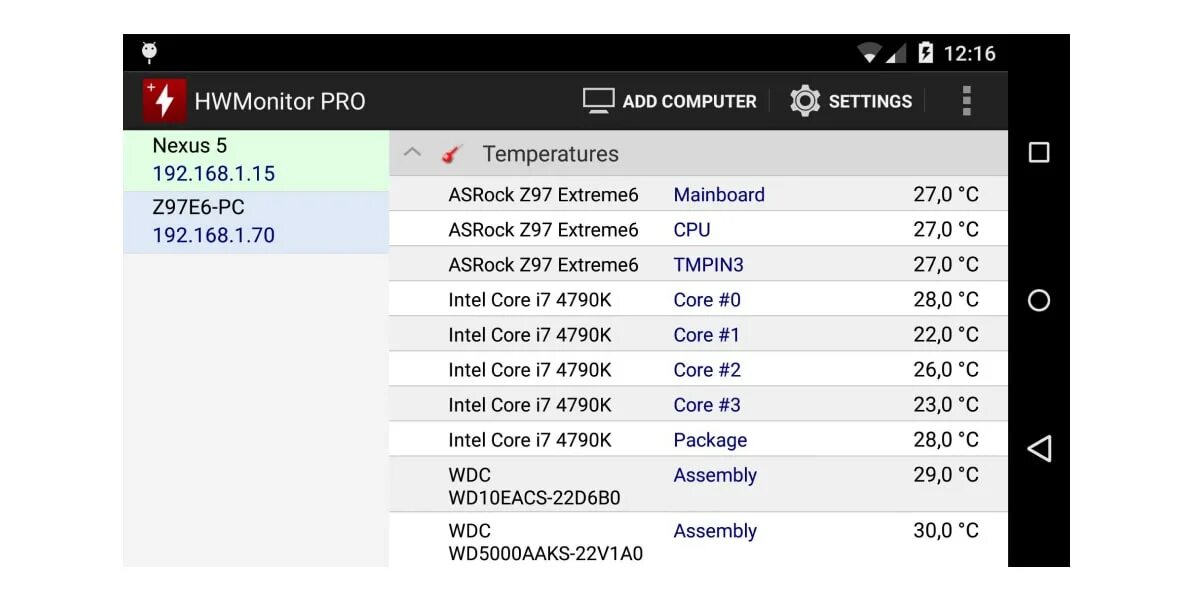Click the Package 28,0 °C value
Viewport: 1192px width, 600px height.
tap(946, 440)
